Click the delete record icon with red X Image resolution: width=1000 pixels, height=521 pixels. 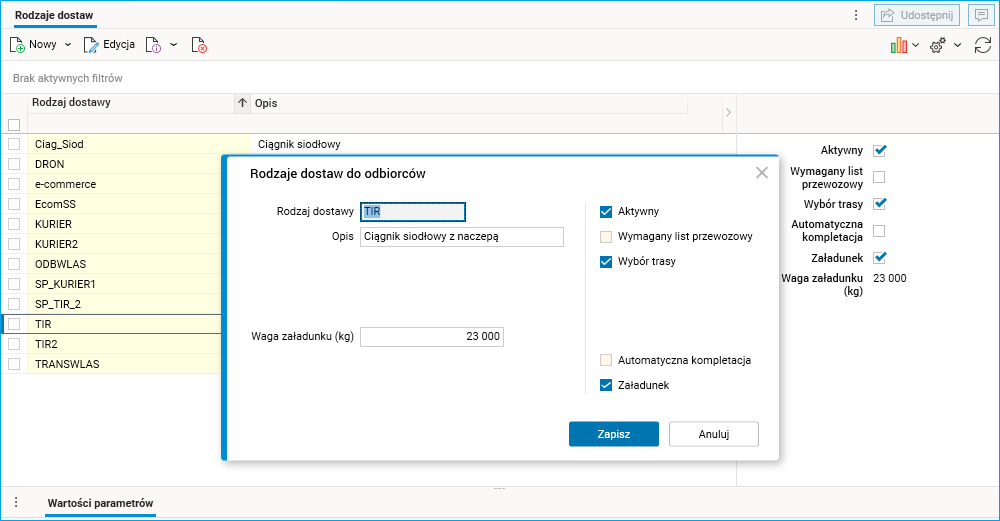point(199,45)
